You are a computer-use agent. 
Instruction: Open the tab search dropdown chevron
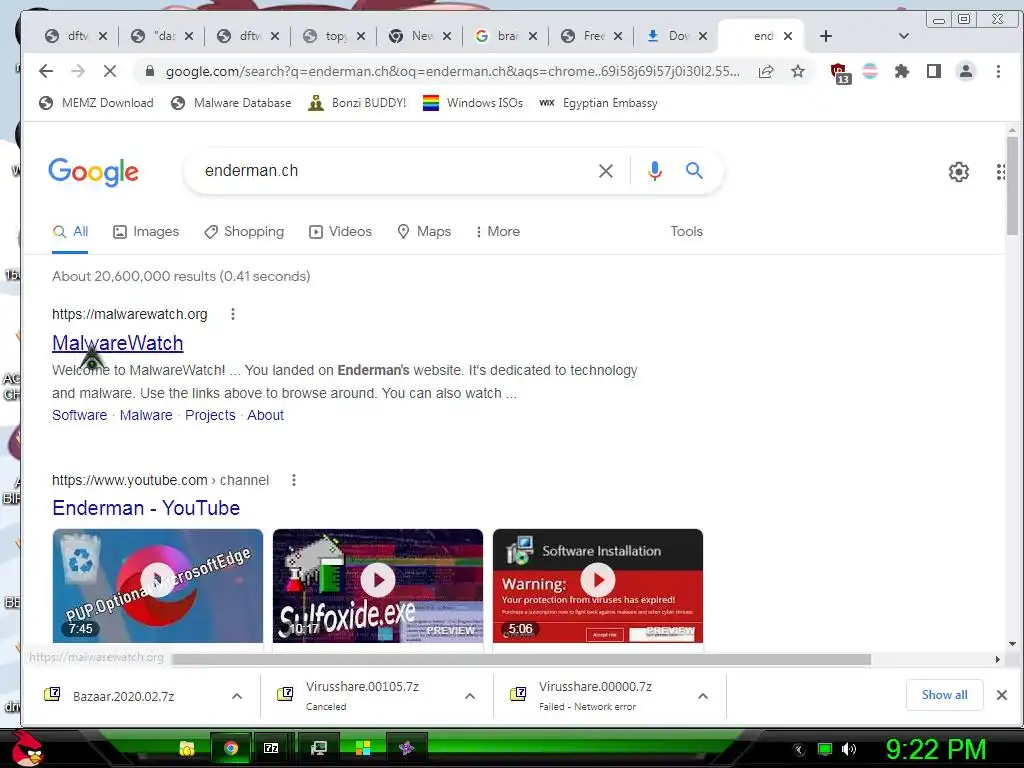(904, 36)
